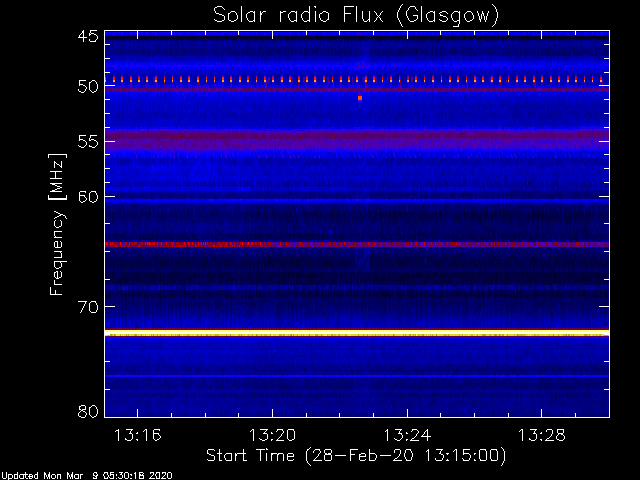Click the 13:16 time tick label
This screenshot has width=640, height=480.
point(138,435)
